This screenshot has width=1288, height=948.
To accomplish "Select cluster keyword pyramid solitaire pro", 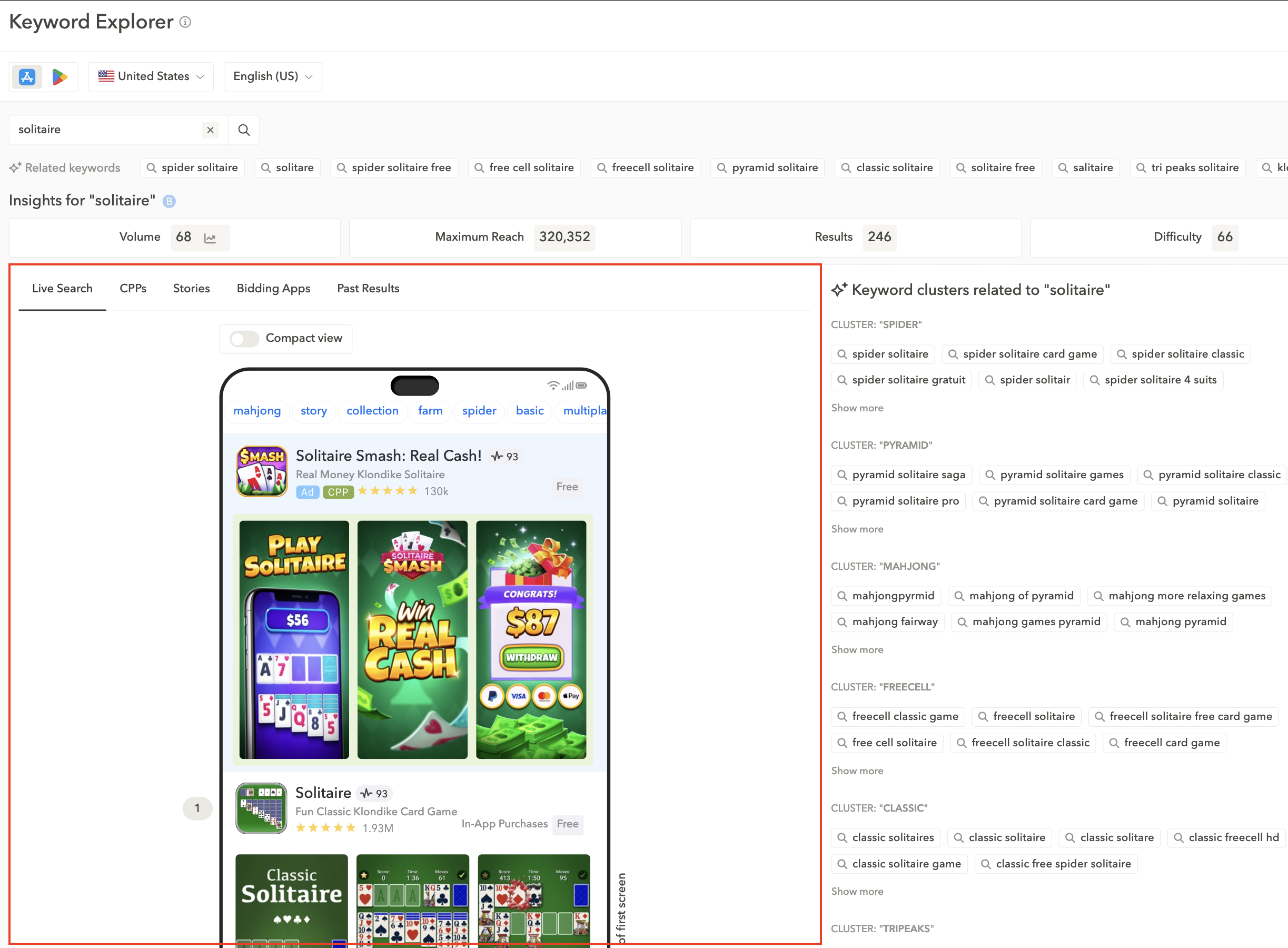I will tap(898, 501).
